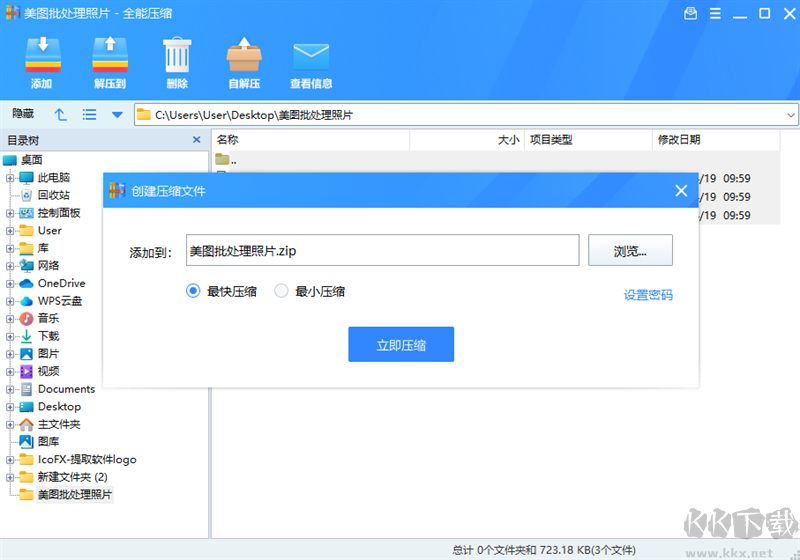
Task: Click the 隐藏 (Hide) panel toggle
Action: click(x=23, y=115)
